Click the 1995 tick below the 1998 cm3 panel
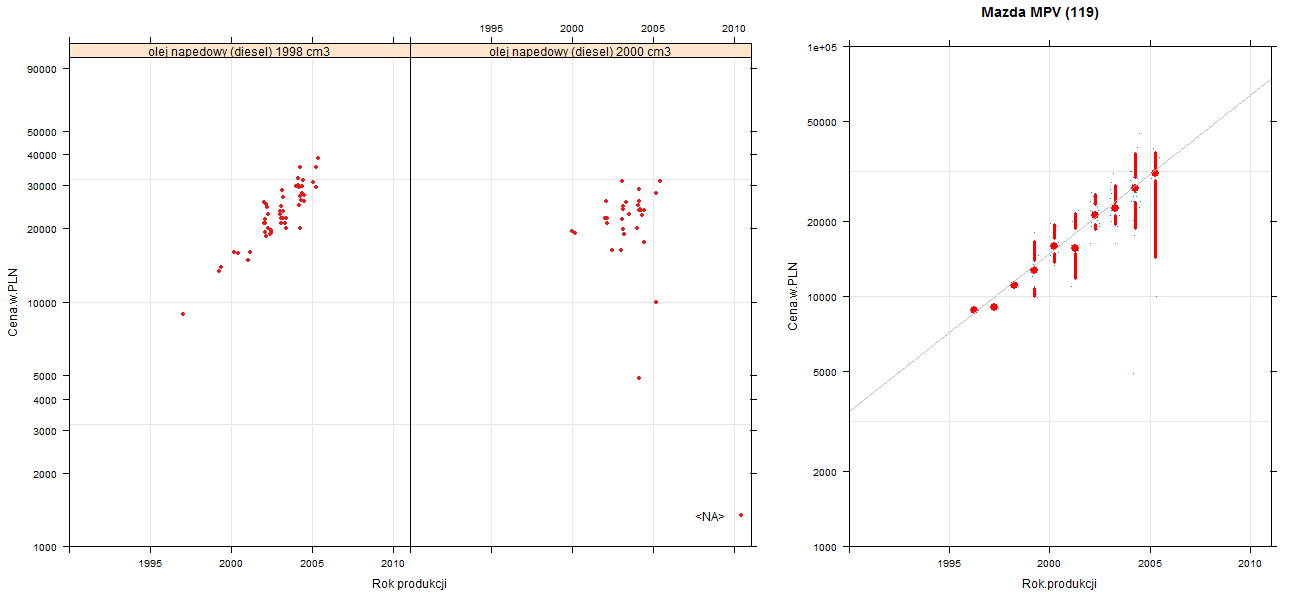This screenshot has height=600, width=1300. pyautogui.click(x=150, y=563)
